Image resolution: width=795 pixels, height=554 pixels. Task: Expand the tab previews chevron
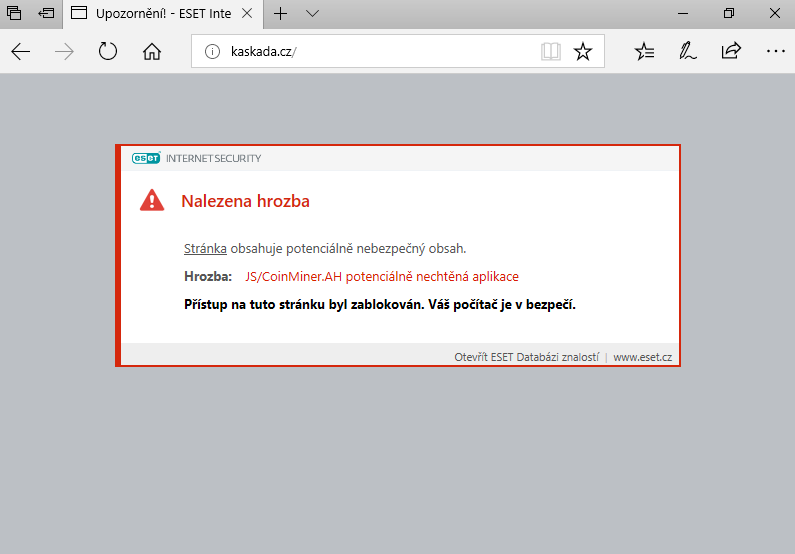pos(312,14)
